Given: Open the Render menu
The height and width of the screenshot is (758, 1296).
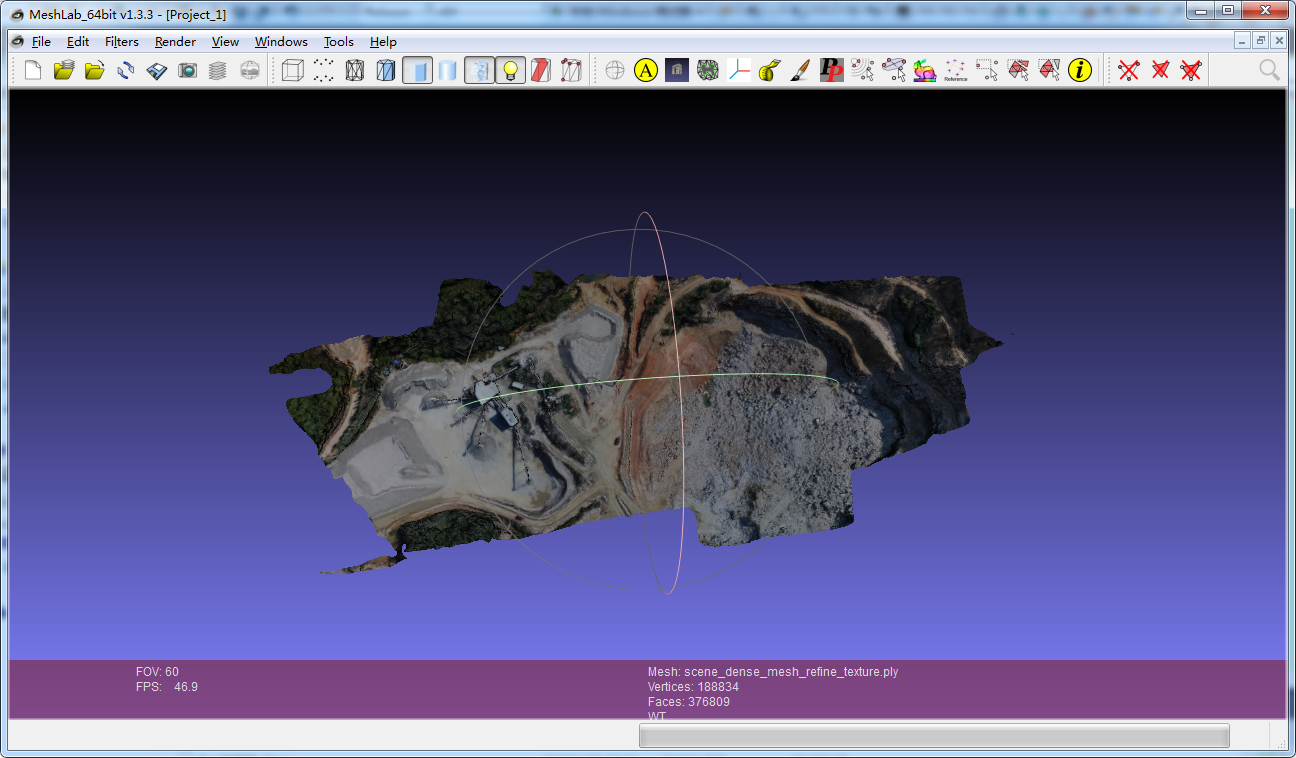Looking at the screenshot, I should point(174,42).
